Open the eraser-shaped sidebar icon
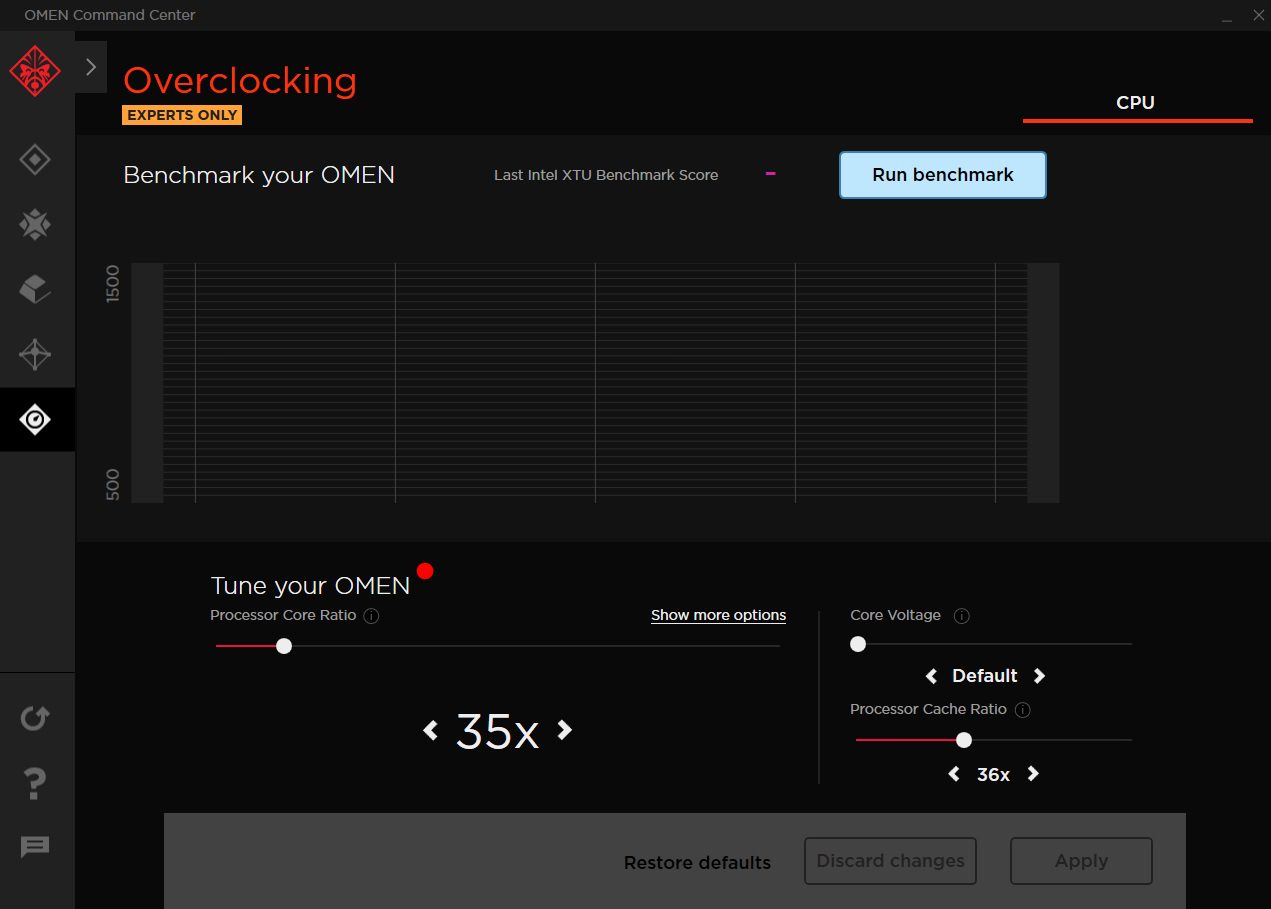Screen dimensions: 1271x909 (x=35, y=290)
